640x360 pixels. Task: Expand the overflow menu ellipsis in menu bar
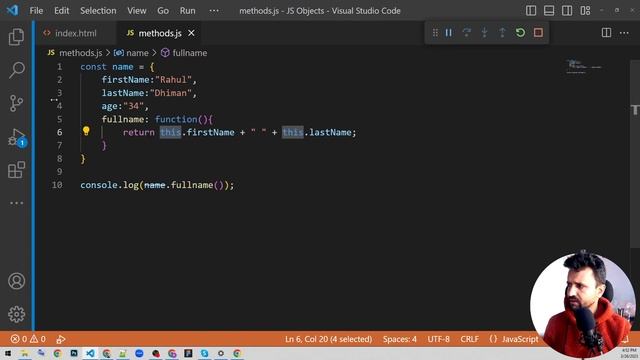(214, 11)
